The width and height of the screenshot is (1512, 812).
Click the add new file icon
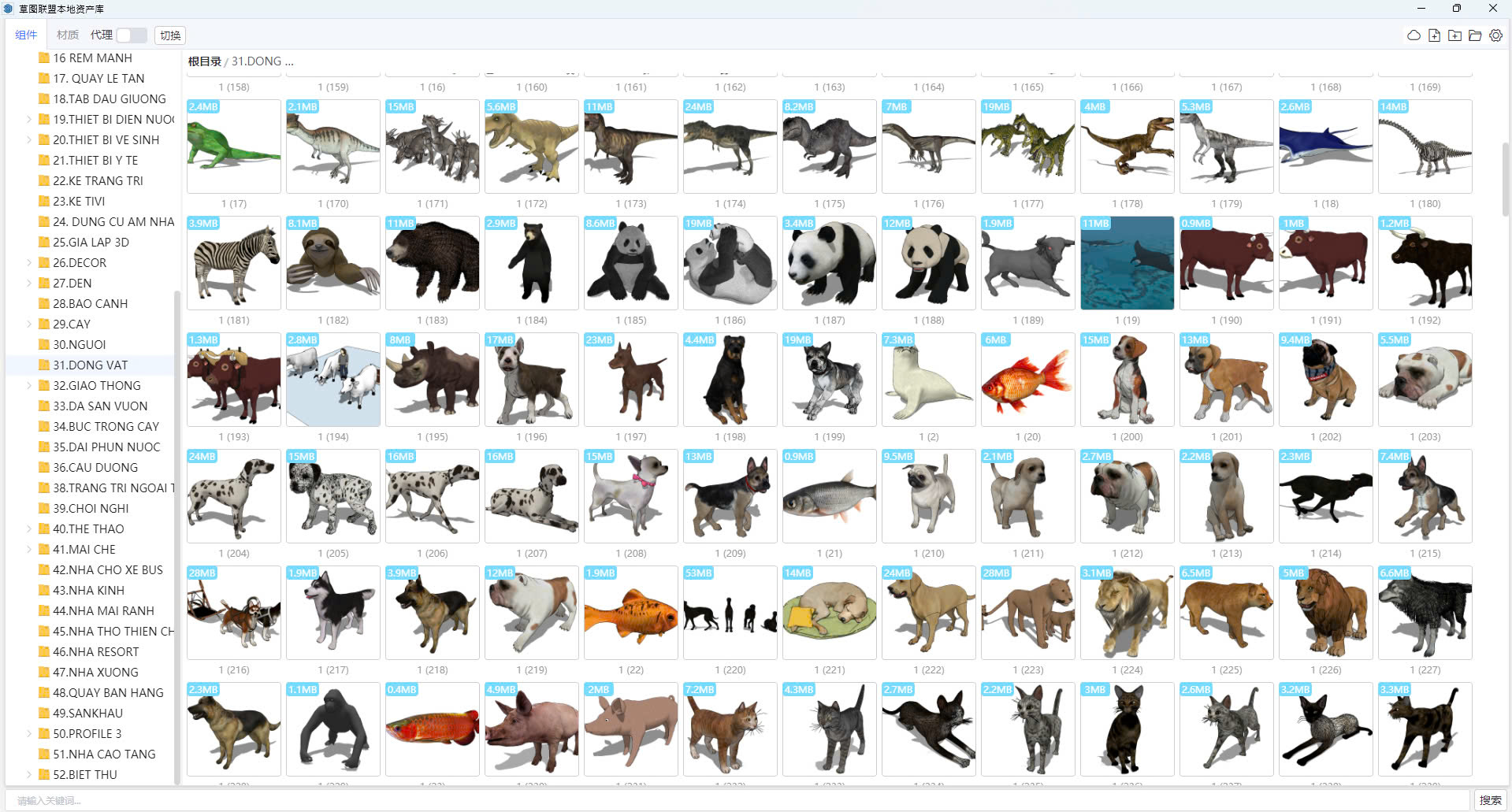(x=1434, y=35)
